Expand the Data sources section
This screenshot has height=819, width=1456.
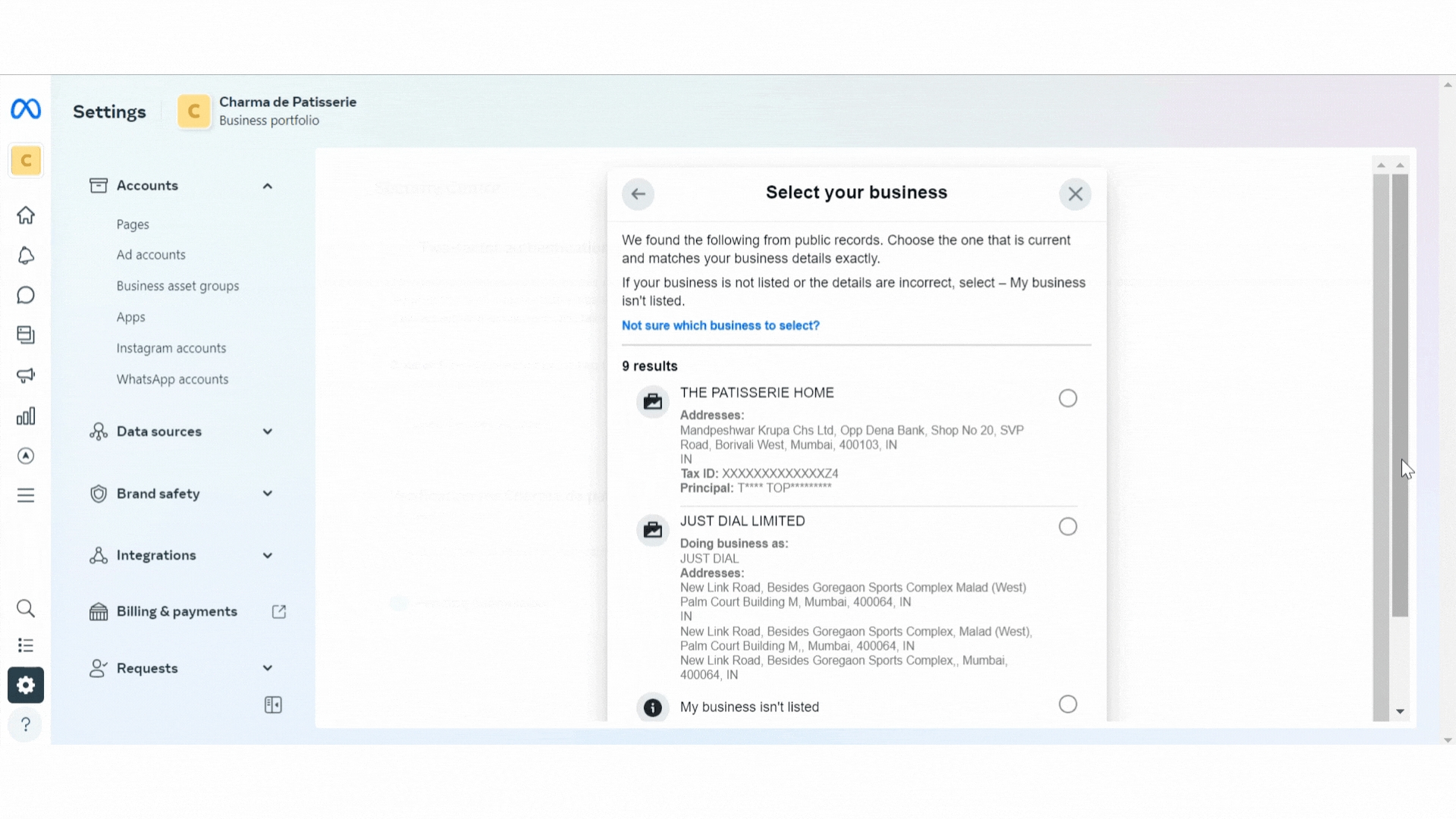[267, 431]
